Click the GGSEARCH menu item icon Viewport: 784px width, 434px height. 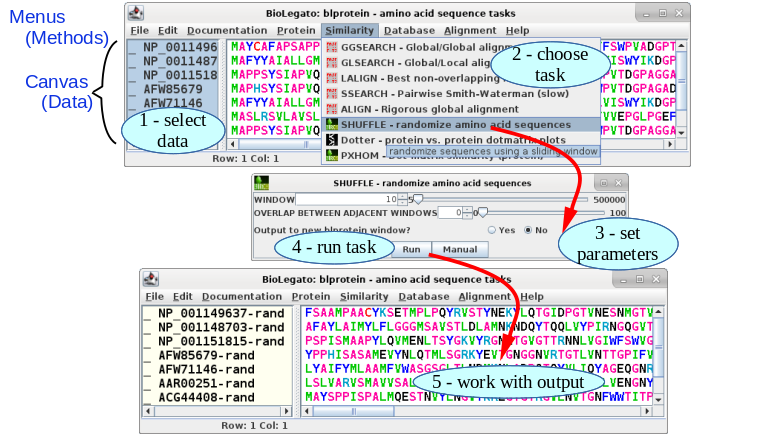pyautogui.click(x=333, y=46)
